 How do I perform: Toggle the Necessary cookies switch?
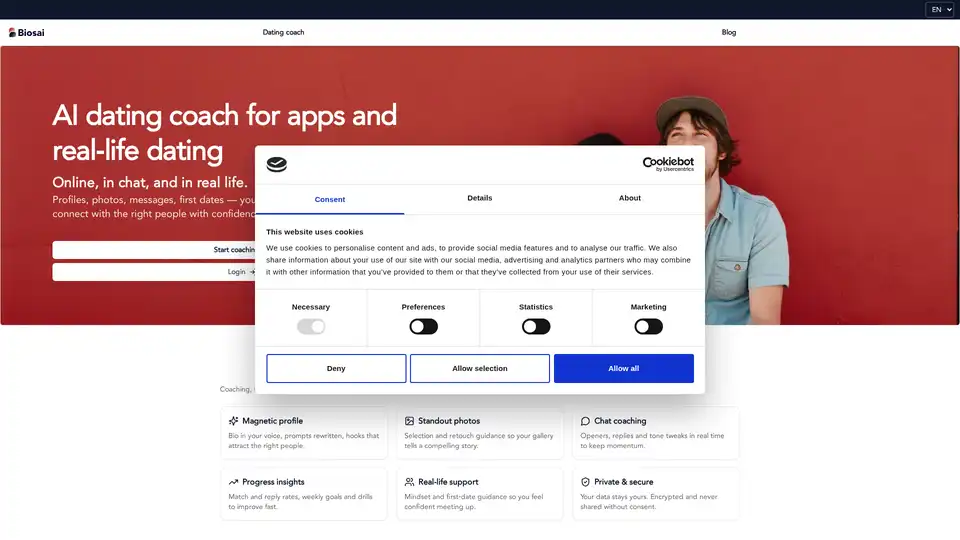[311, 327]
